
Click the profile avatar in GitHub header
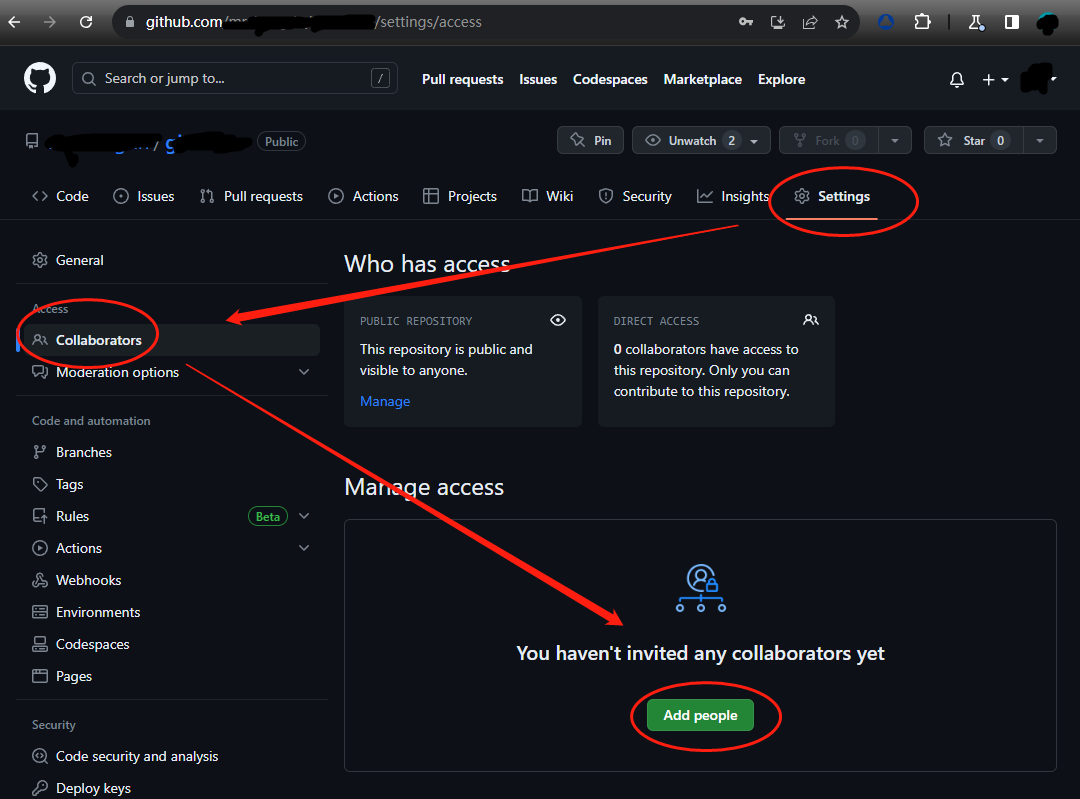[1038, 79]
